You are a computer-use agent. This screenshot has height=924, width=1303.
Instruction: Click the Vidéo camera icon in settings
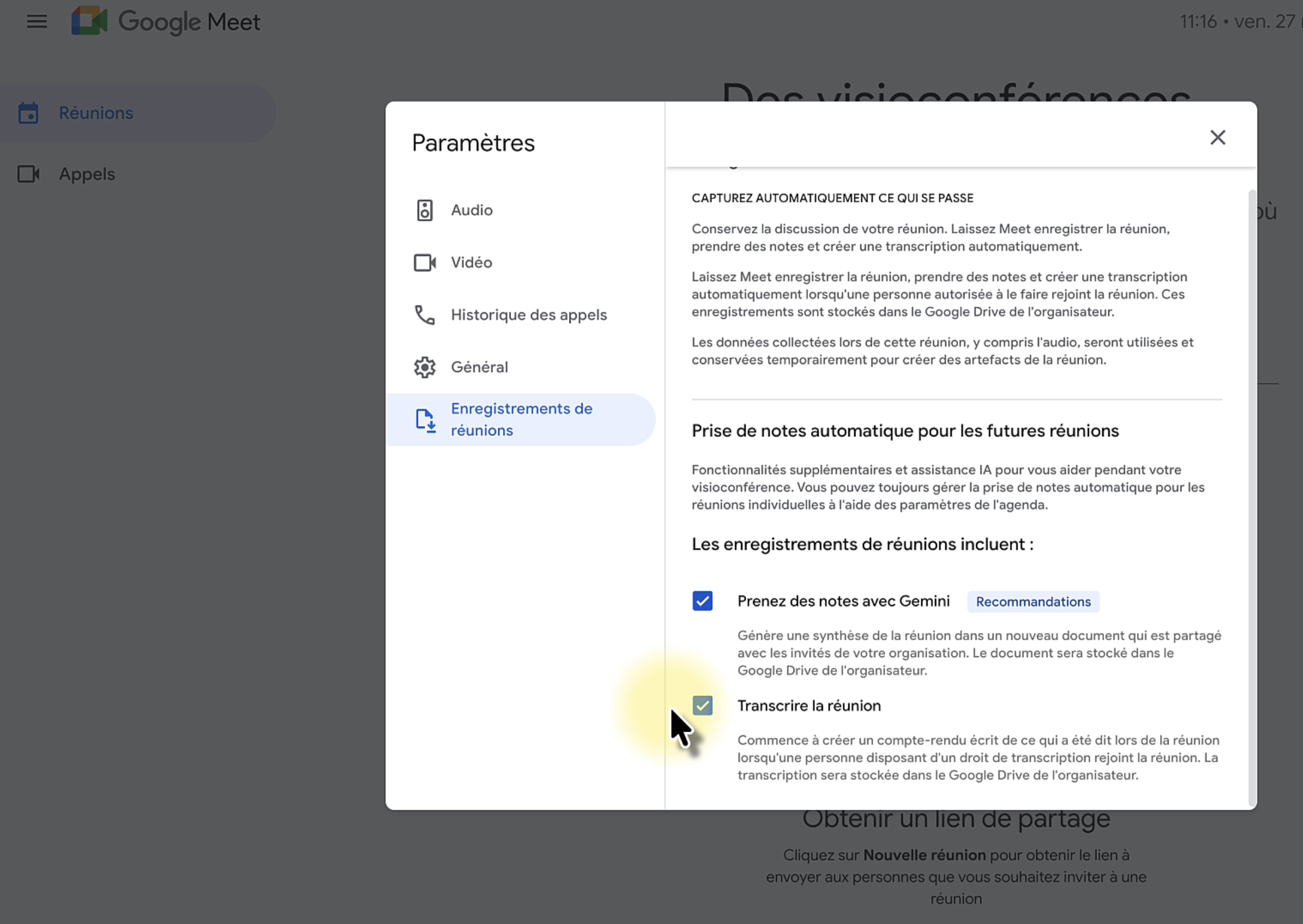point(424,263)
